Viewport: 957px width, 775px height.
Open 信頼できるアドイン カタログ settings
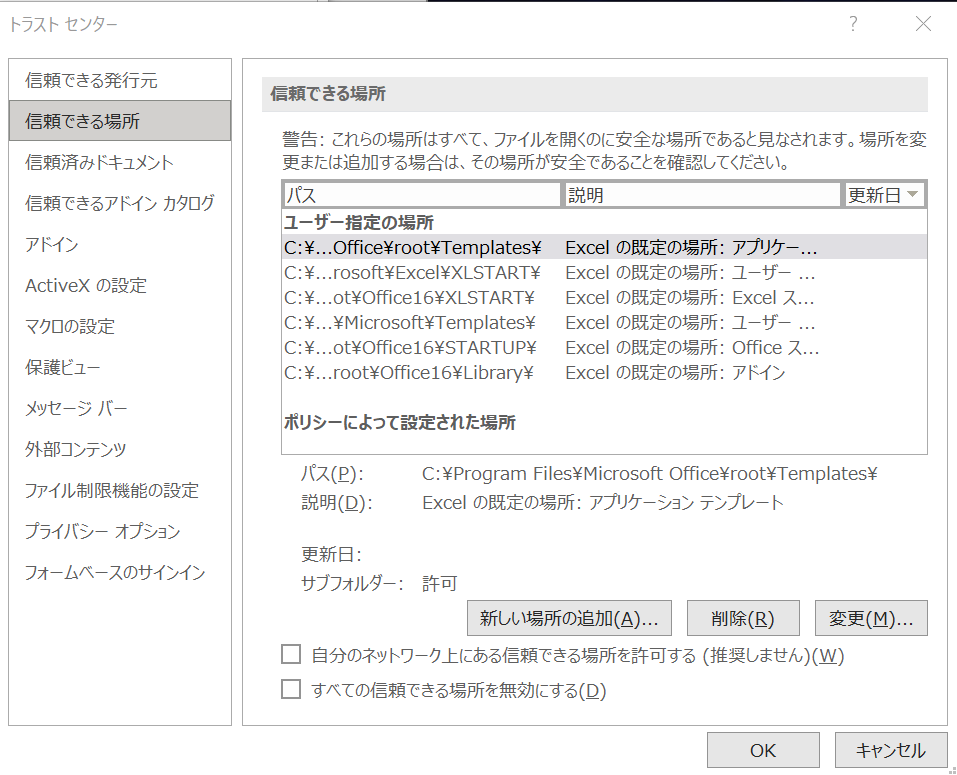click(x=120, y=203)
